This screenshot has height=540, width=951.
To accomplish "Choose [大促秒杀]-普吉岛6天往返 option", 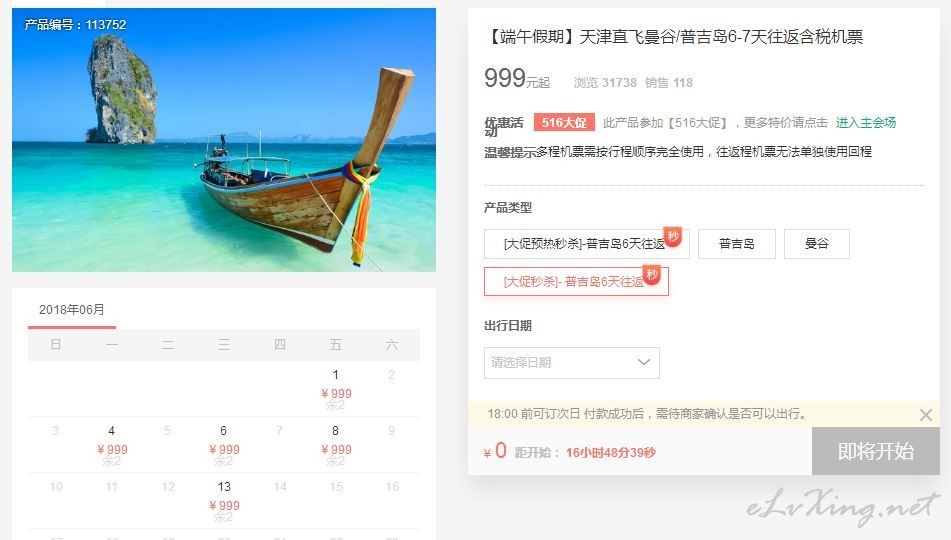I will click(576, 282).
